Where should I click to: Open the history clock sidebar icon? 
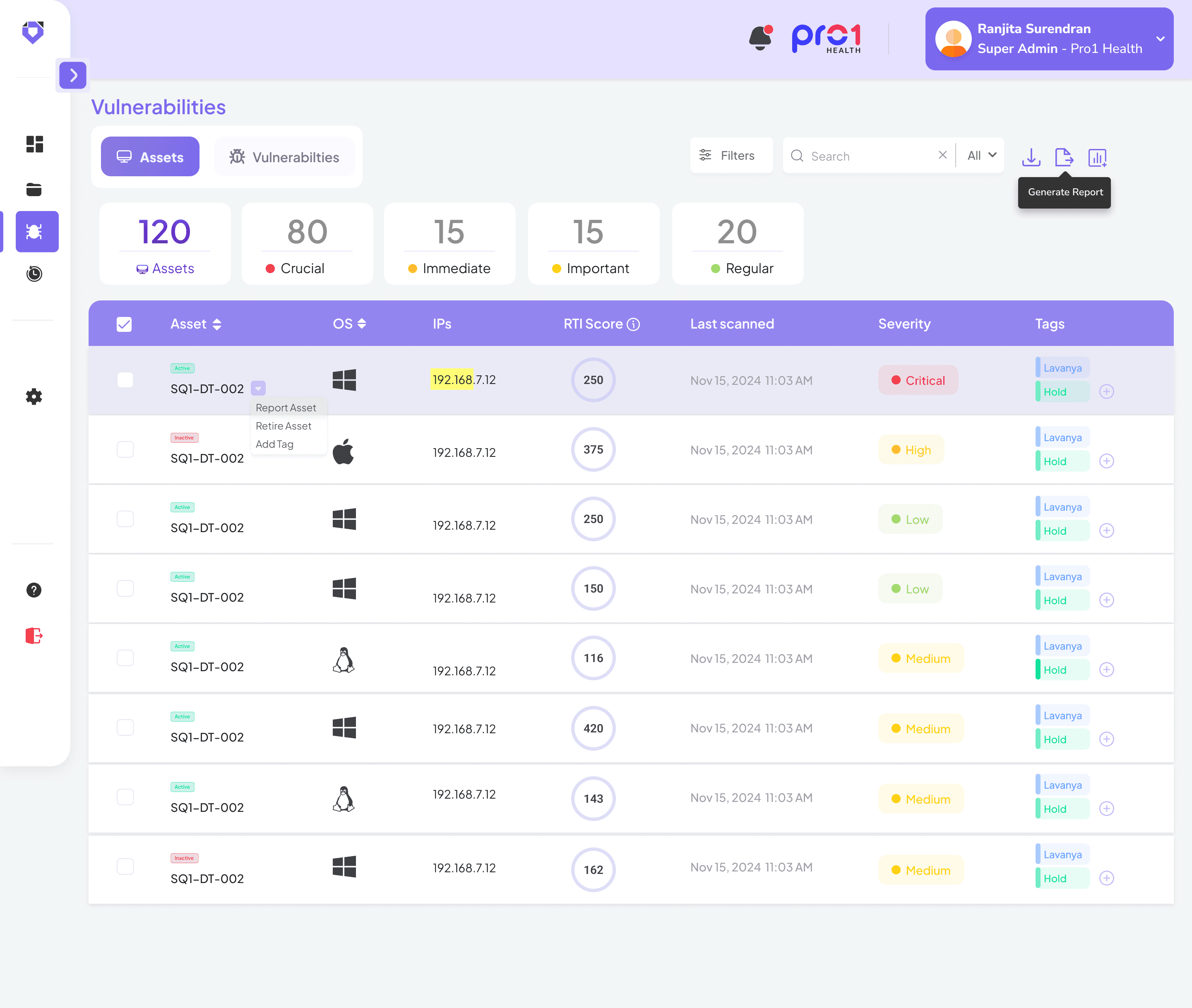click(x=34, y=274)
